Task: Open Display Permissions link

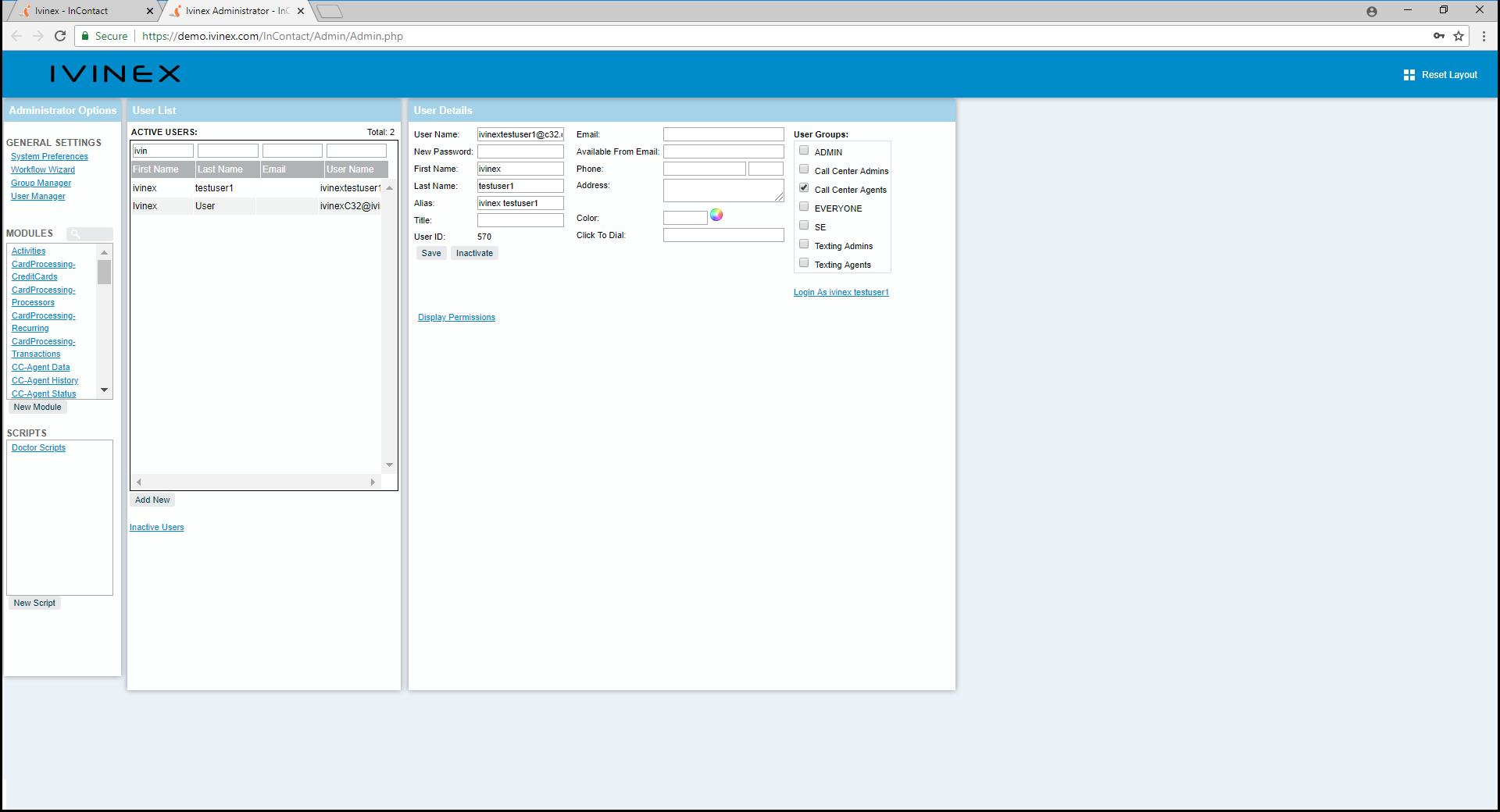Action: 456,318
